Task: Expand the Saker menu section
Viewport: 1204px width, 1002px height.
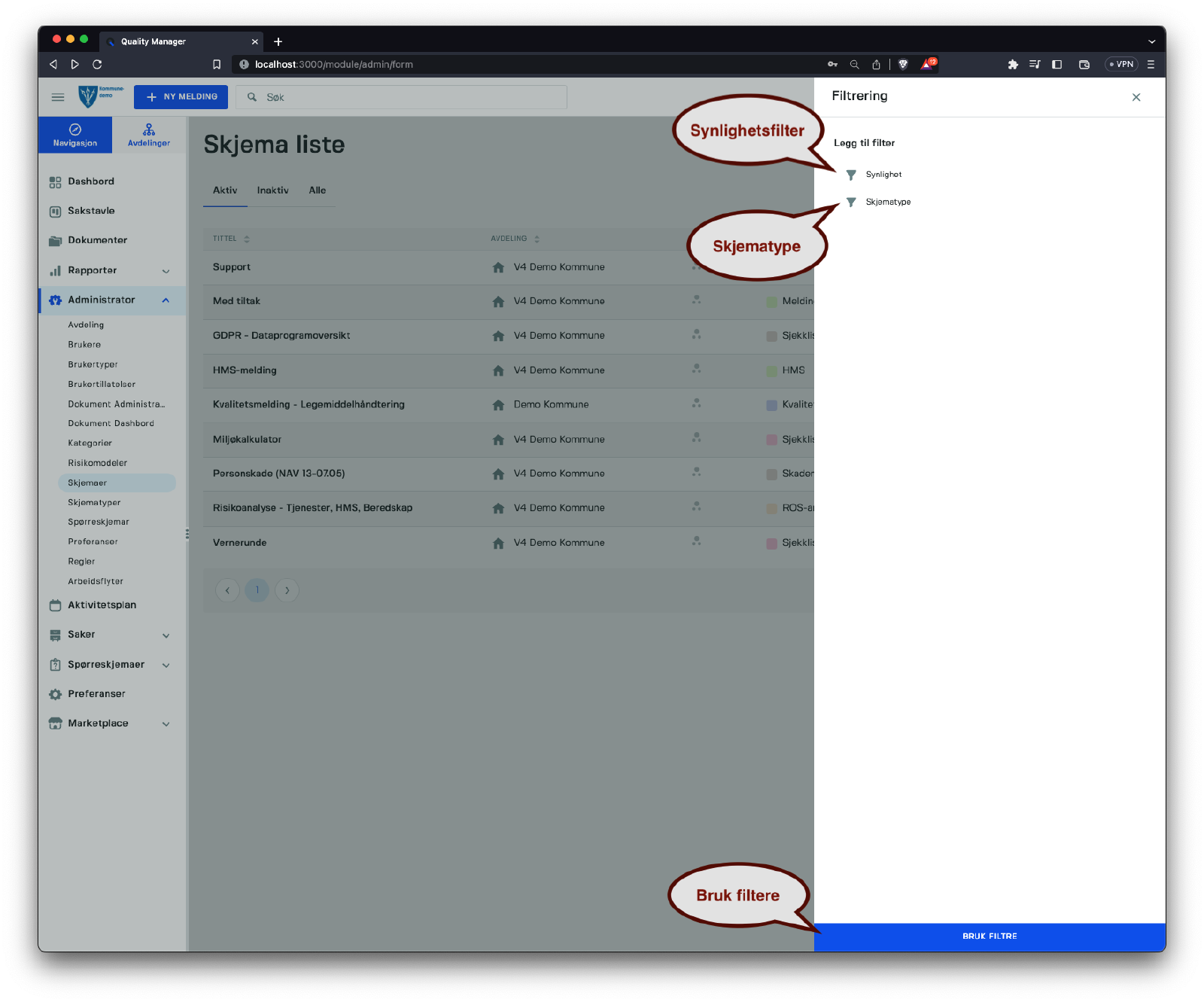Action: (x=166, y=635)
